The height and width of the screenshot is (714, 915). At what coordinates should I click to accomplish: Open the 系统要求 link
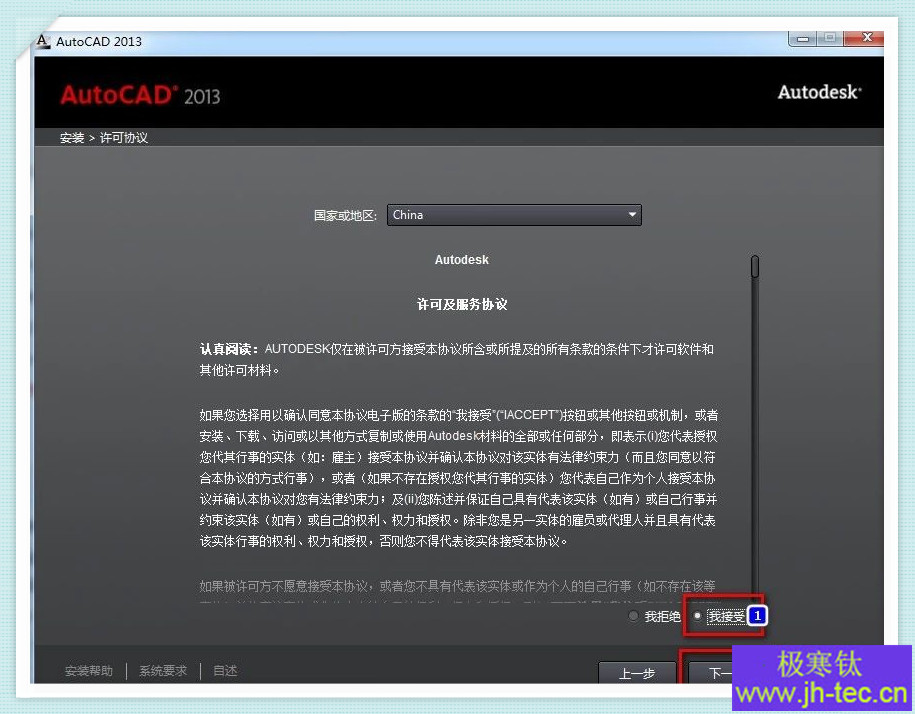point(163,671)
